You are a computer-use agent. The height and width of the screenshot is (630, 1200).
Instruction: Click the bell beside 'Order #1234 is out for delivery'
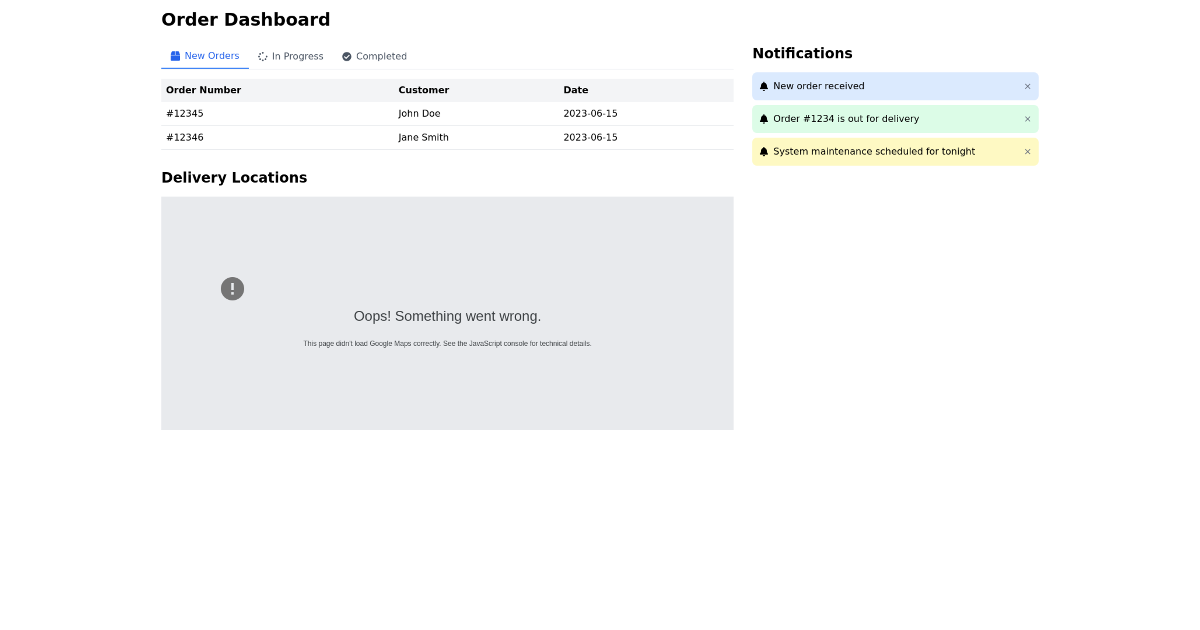coord(764,119)
